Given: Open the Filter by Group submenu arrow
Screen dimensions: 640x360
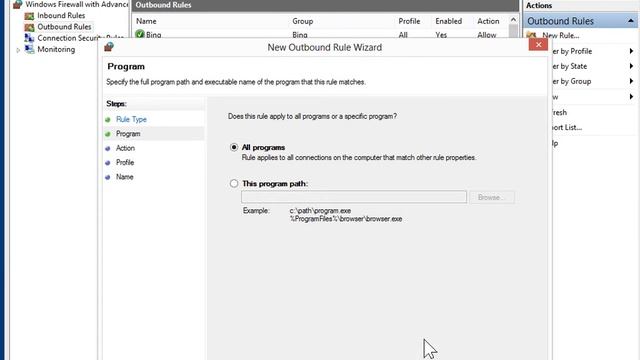Looking at the screenshot, I should point(631,81).
